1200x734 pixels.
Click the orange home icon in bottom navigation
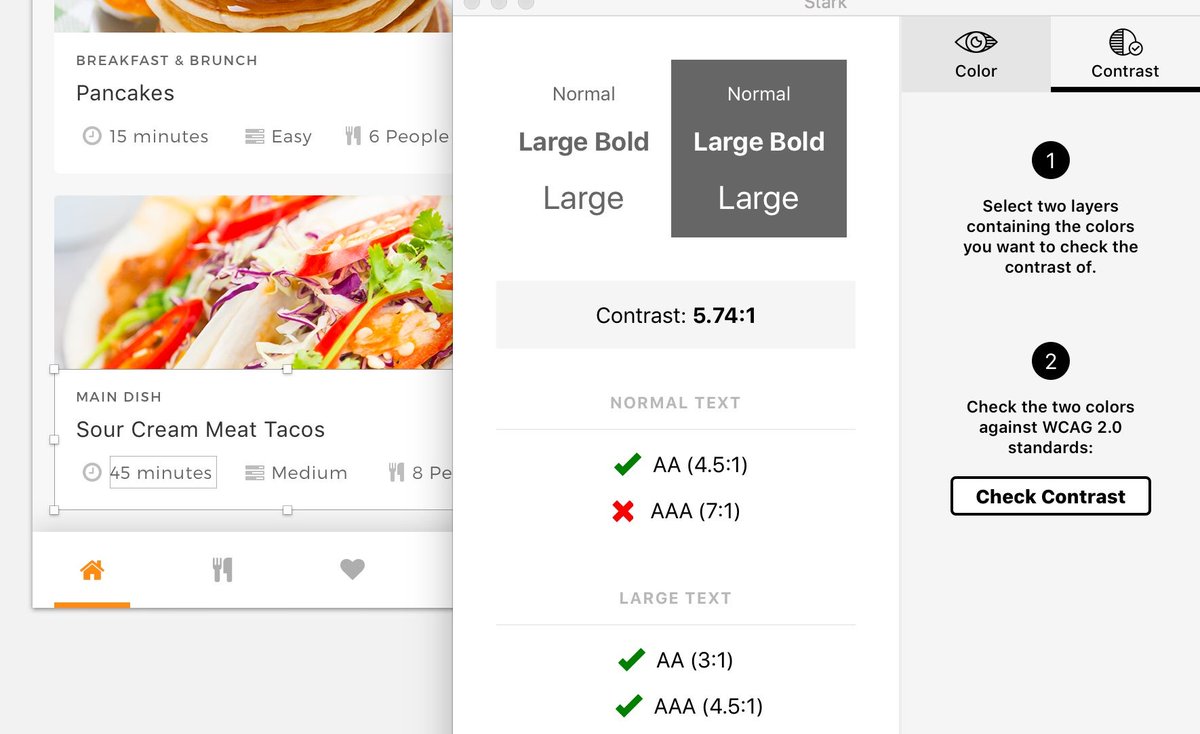click(x=92, y=570)
